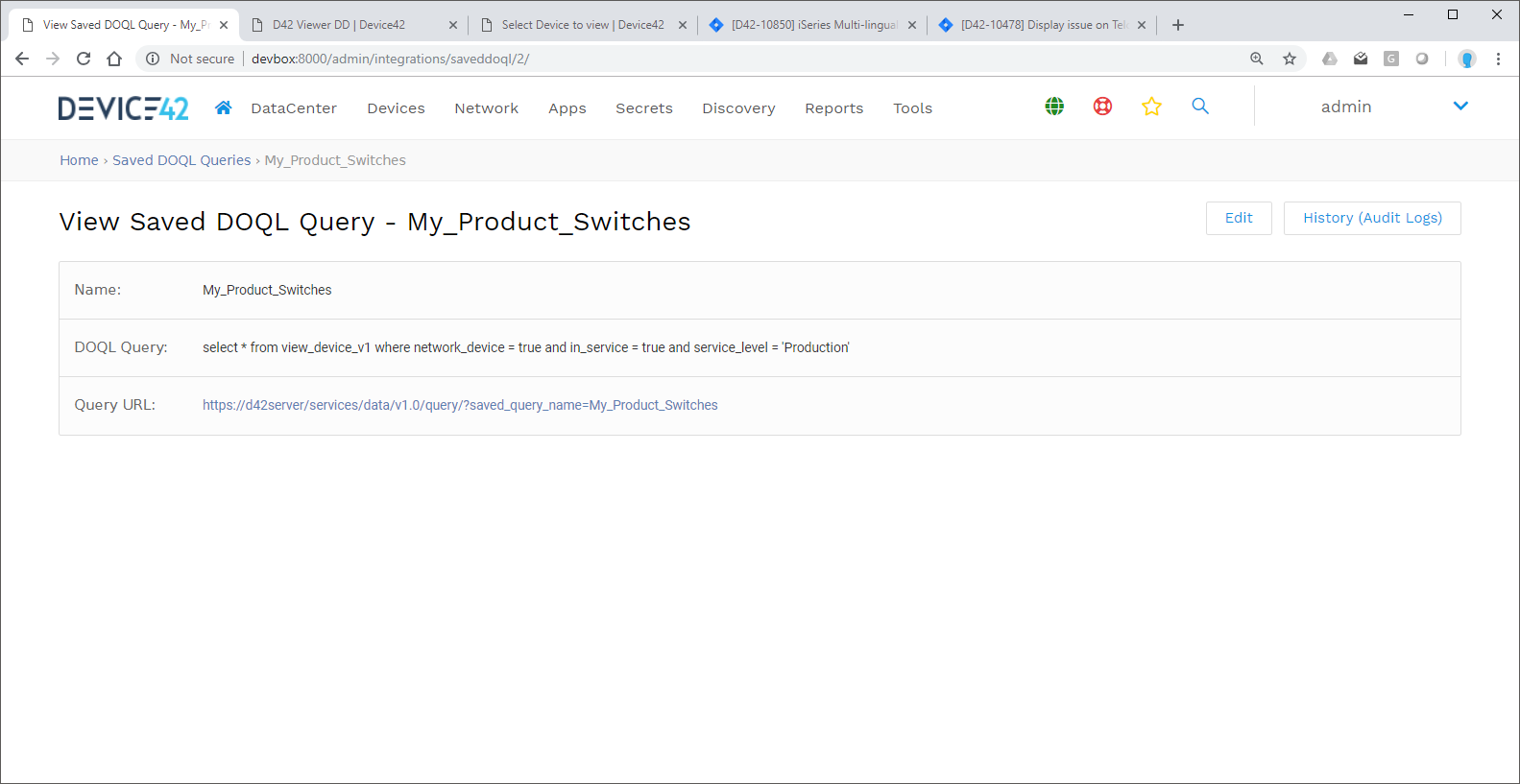This screenshot has height=784, width=1520.
Task: Close the D42-10850 tab
Action: click(912, 25)
